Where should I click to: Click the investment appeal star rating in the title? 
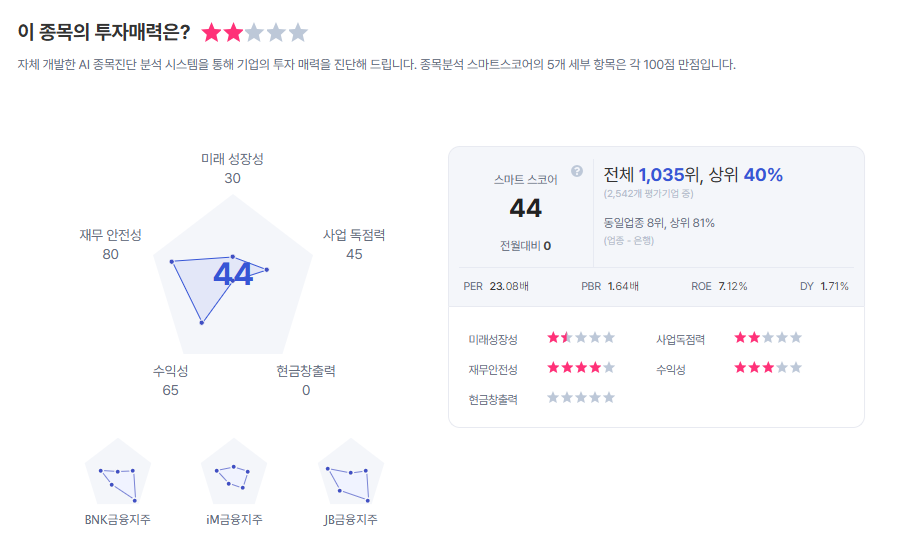pos(254,33)
